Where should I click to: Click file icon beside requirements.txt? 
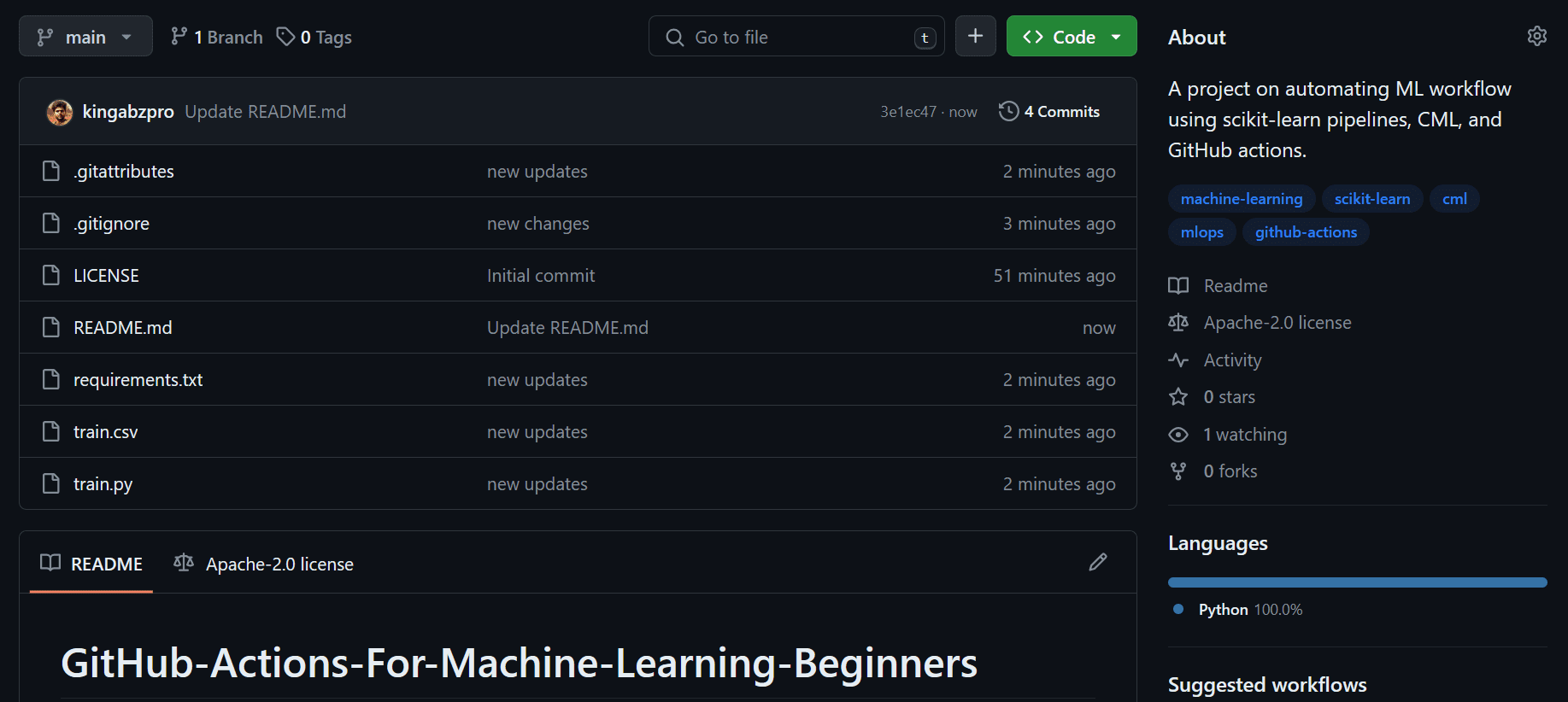coord(51,379)
